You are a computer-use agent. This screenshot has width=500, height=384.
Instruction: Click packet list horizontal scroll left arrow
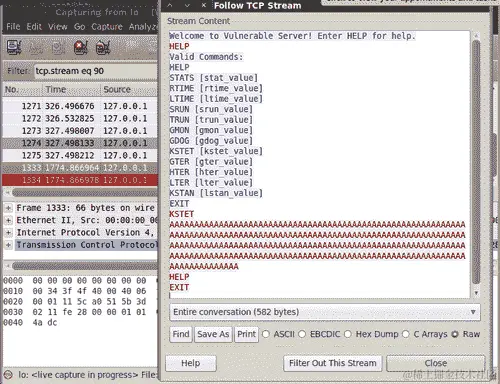click(7, 193)
